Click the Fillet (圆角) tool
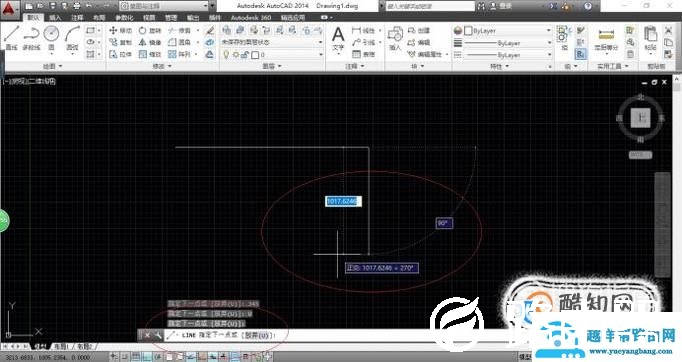 tap(180, 42)
